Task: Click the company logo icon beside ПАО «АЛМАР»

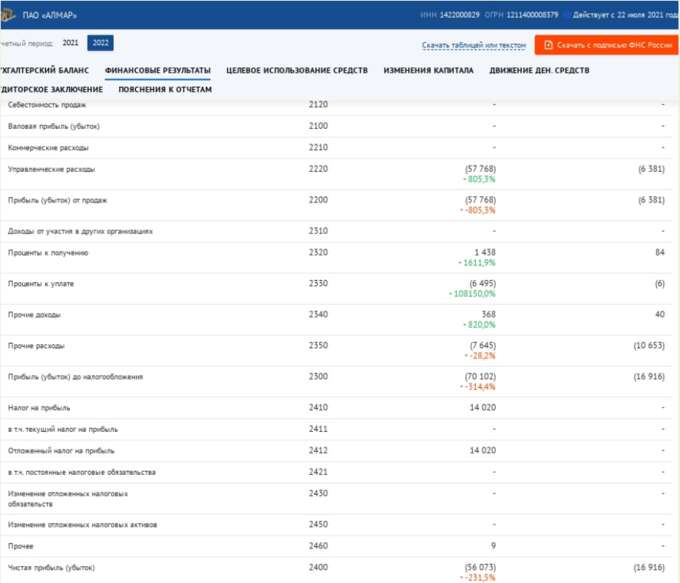Action: tap(8, 15)
